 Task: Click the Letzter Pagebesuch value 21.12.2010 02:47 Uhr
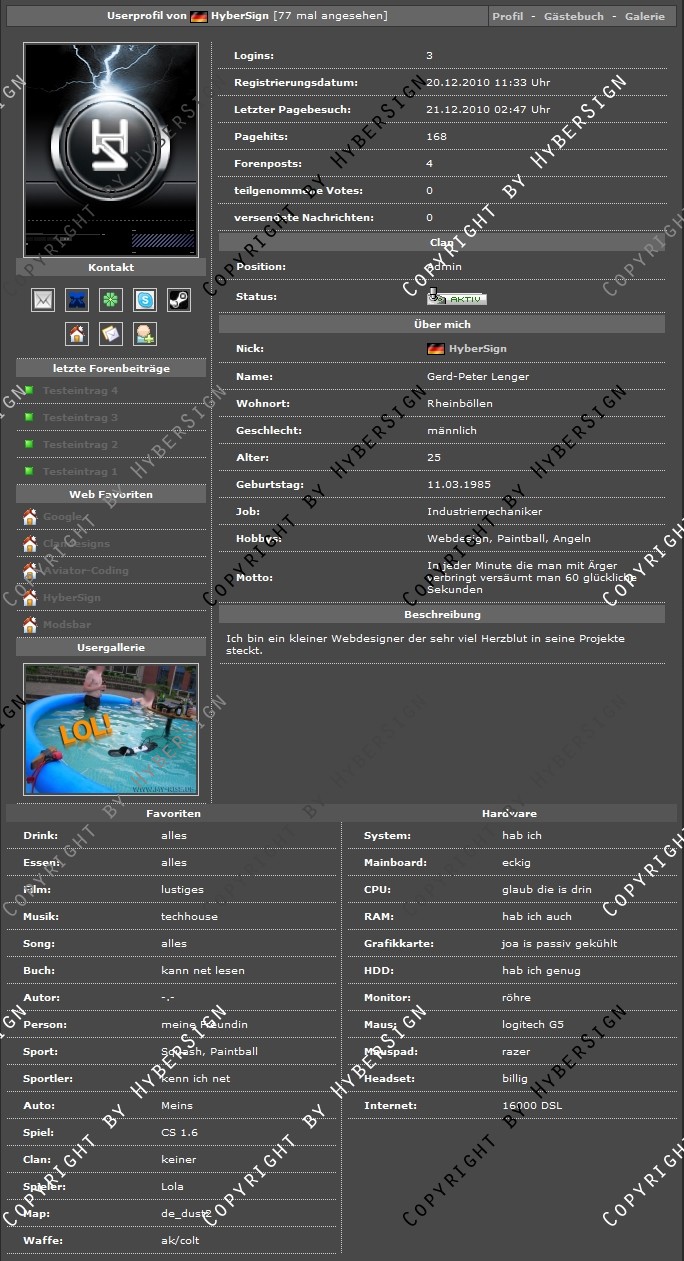[x=488, y=110]
